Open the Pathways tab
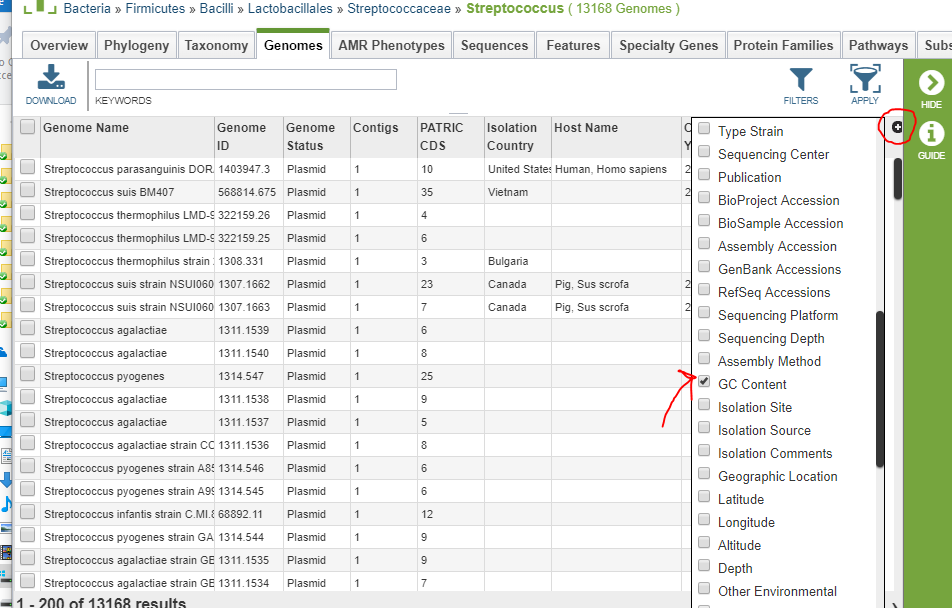This screenshot has height=608, width=952. (x=879, y=46)
